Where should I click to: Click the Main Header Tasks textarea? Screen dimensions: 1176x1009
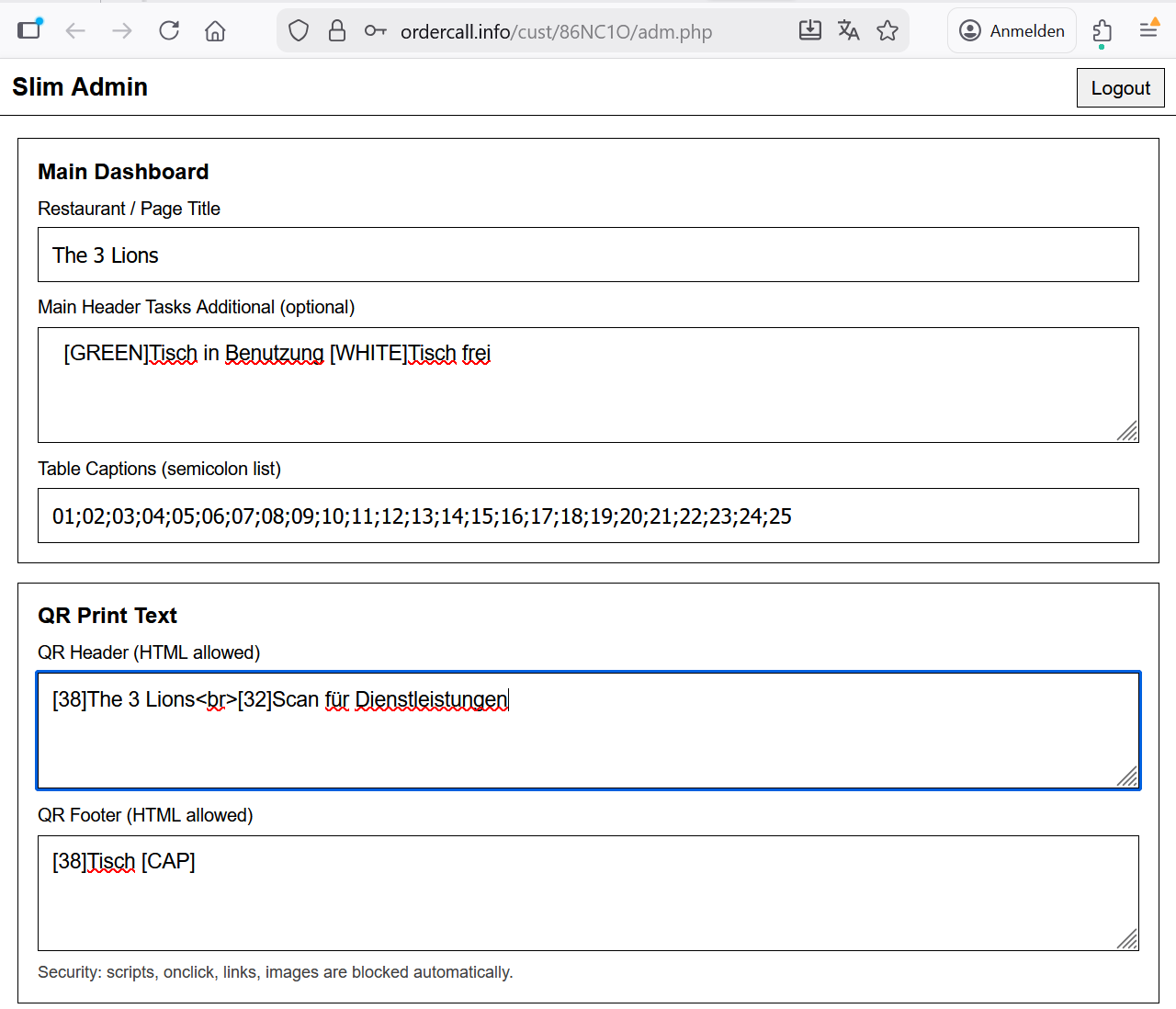588,386
